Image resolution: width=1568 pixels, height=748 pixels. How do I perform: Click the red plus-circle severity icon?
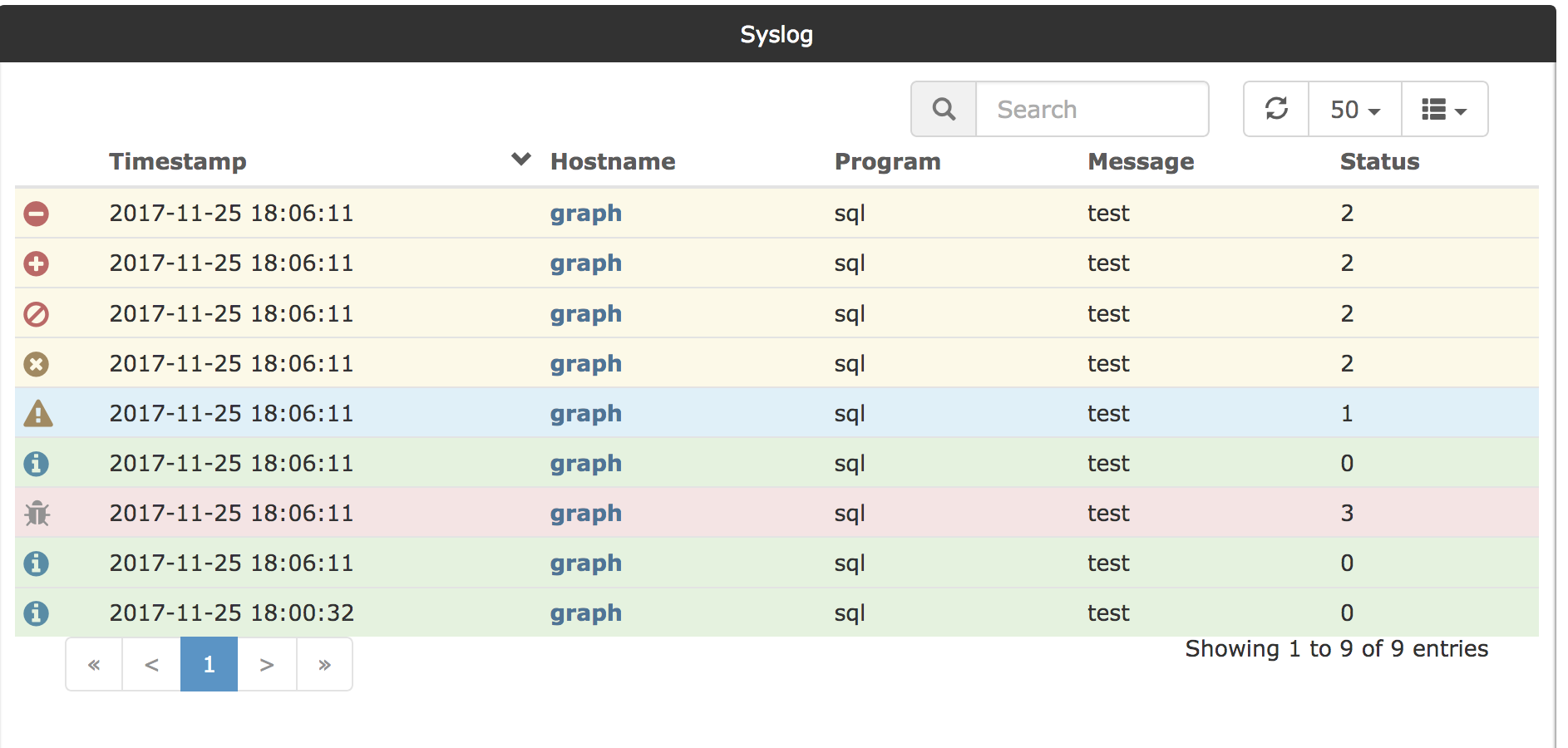click(x=36, y=263)
